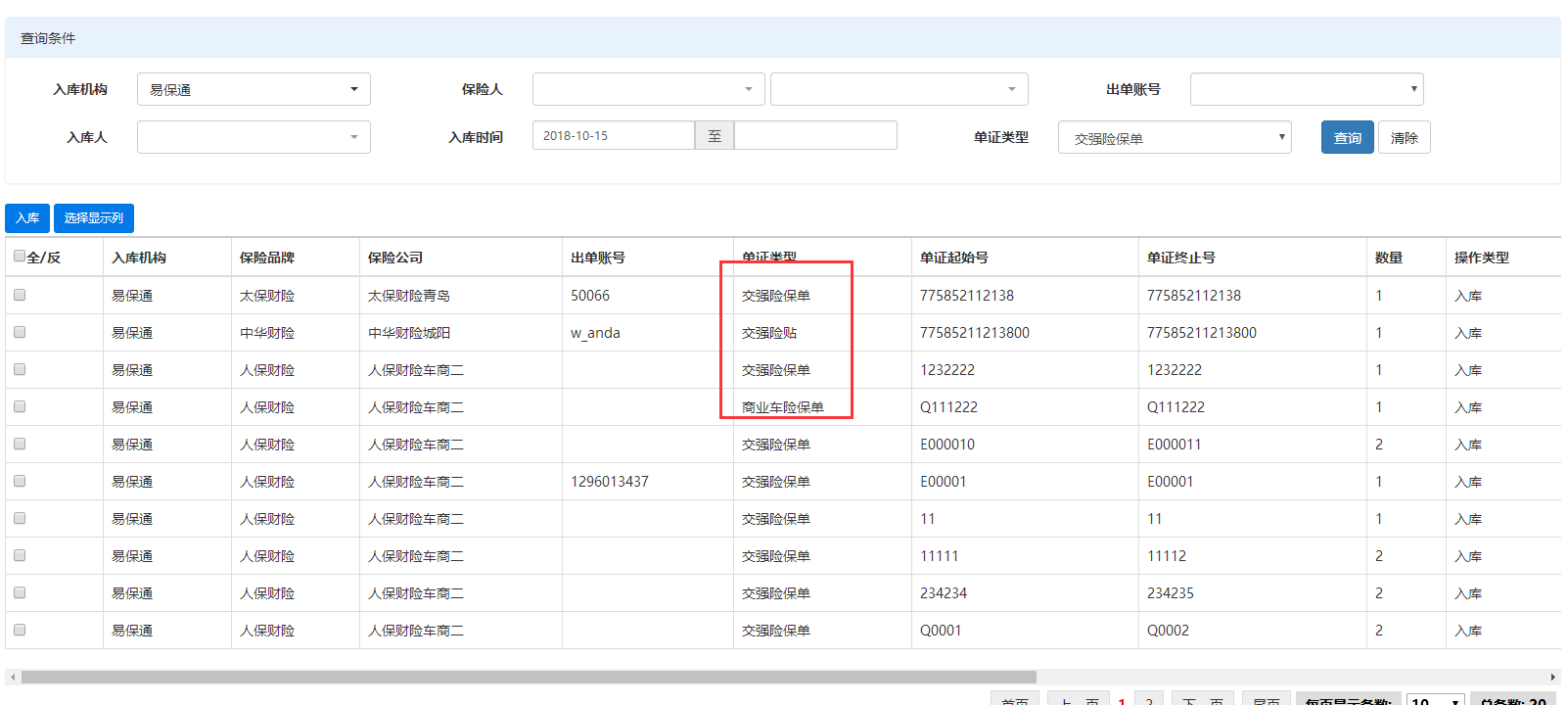Image resolution: width=1568 pixels, height=705 pixels.
Task: Expand the 单证类型 dropdown
Action: coord(1174,138)
